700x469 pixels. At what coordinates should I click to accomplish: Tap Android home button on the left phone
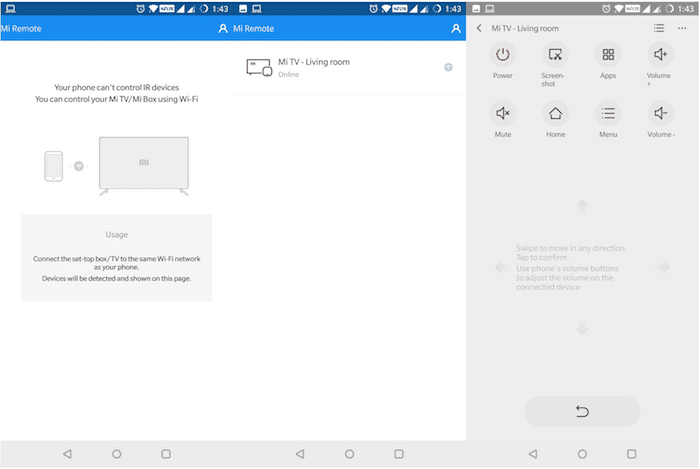tap(116, 453)
